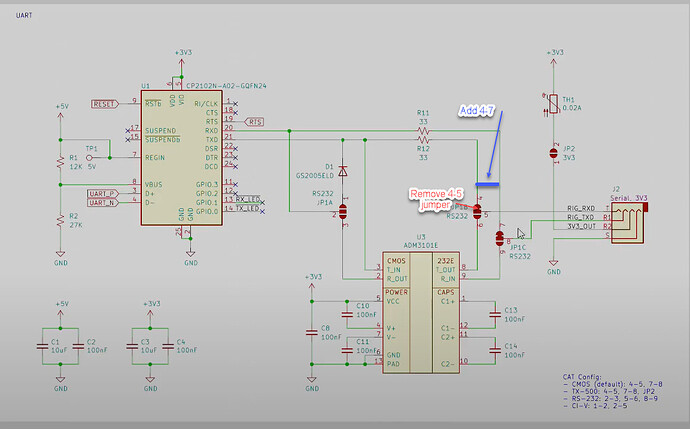The height and width of the screenshot is (429, 690).
Task: Click the UART sheet title text
Action: pos(24,15)
